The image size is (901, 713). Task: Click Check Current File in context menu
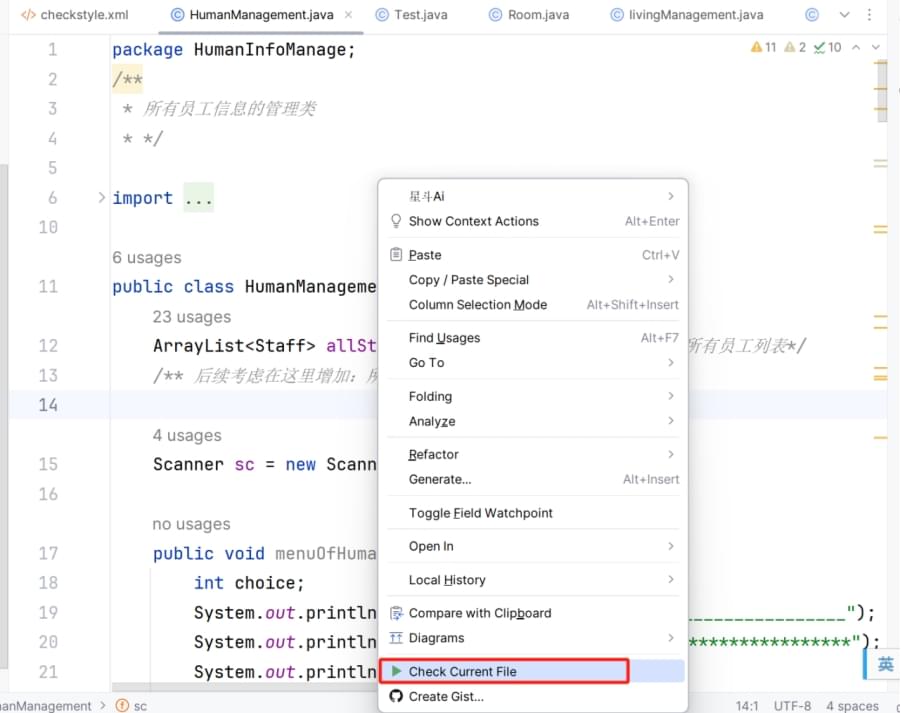462,671
